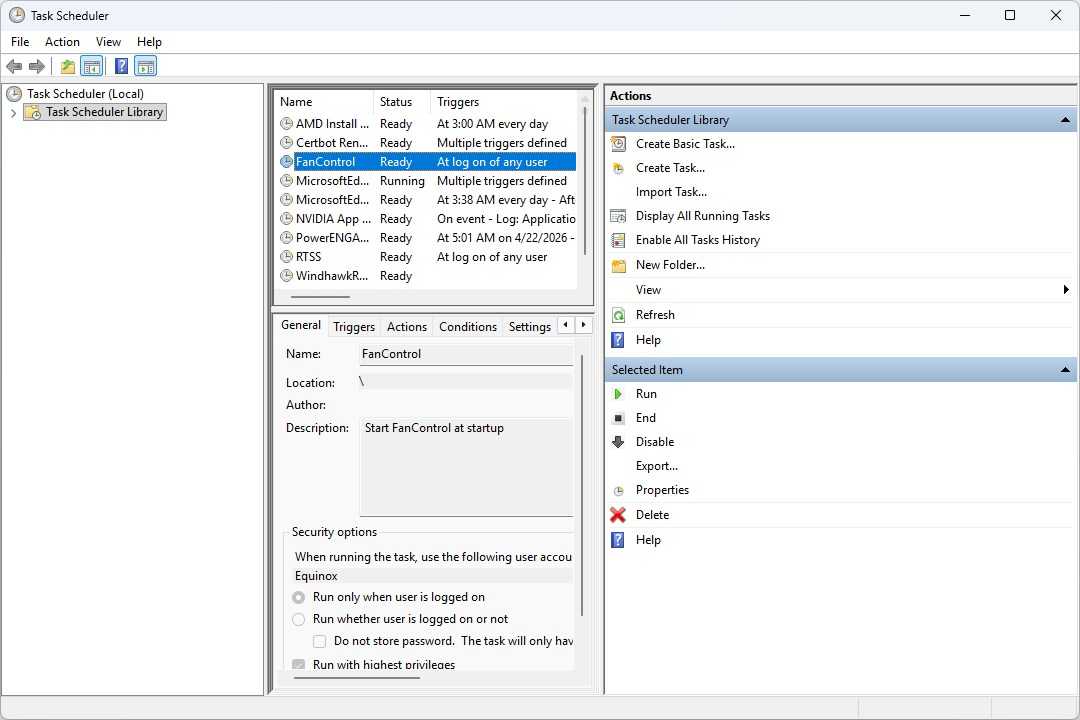Switch to the Conditions tab
Image resolution: width=1080 pixels, height=720 pixels.
click(x=468, y=327)
